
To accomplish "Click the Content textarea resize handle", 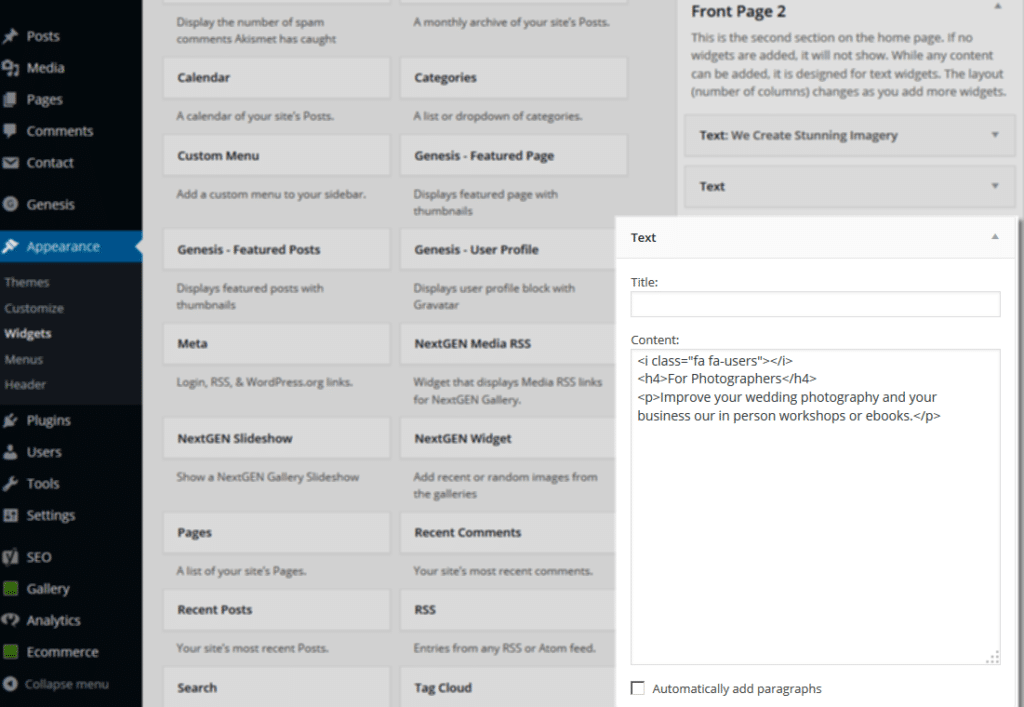I will click(x=993, y=658).
